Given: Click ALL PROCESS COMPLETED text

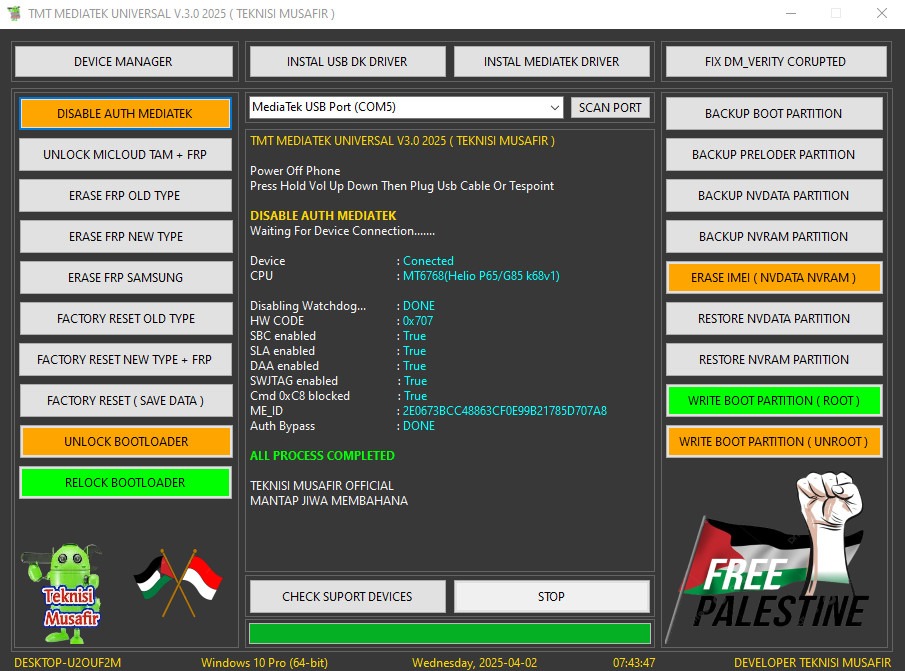Looking at the screenshot, I should (322, 456).
